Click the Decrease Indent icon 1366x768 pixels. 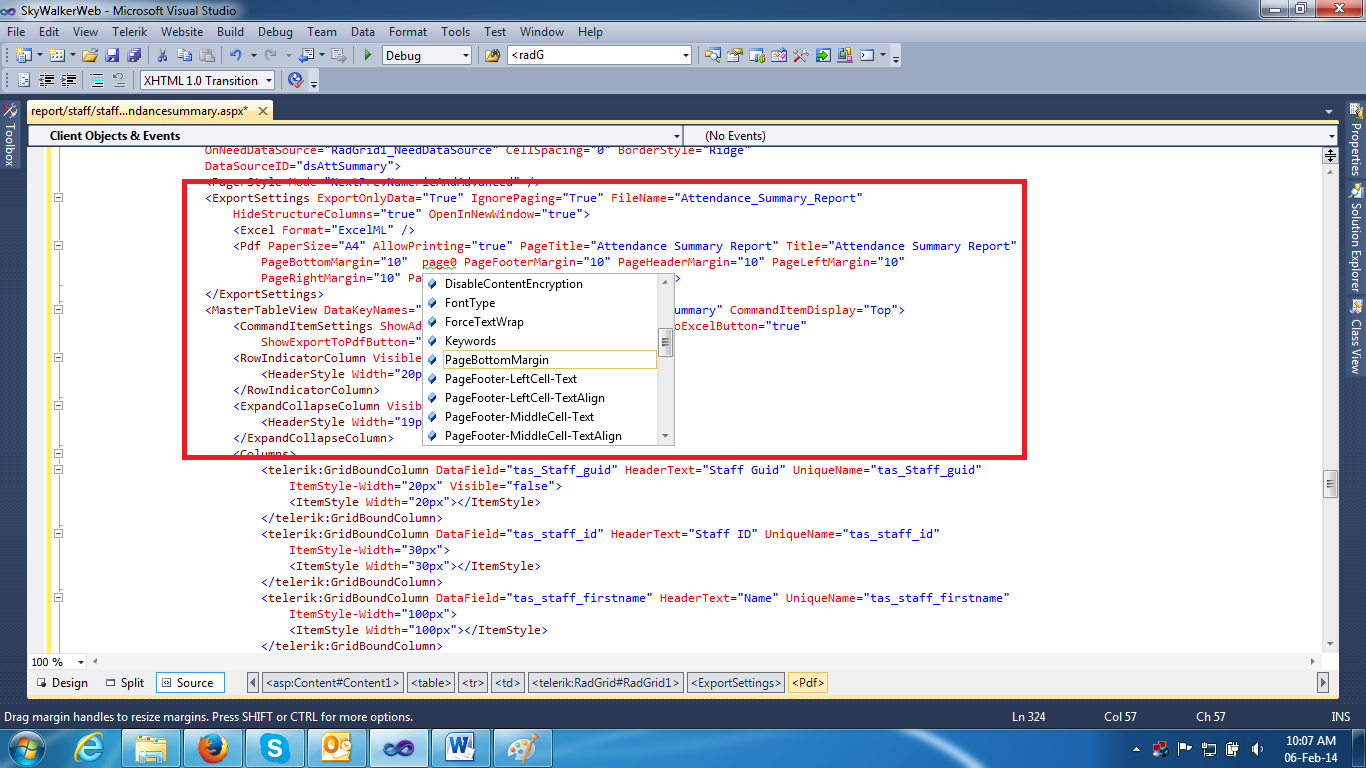46,80
